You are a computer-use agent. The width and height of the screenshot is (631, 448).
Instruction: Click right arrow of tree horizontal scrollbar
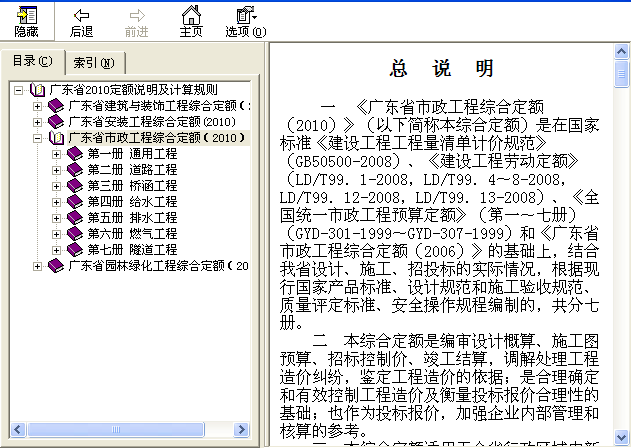point(241,429)
